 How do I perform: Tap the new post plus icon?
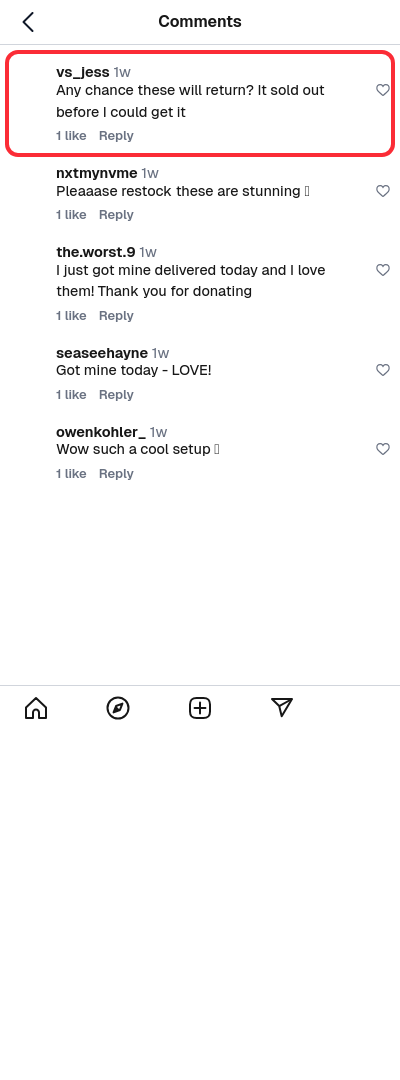(200, 707)
